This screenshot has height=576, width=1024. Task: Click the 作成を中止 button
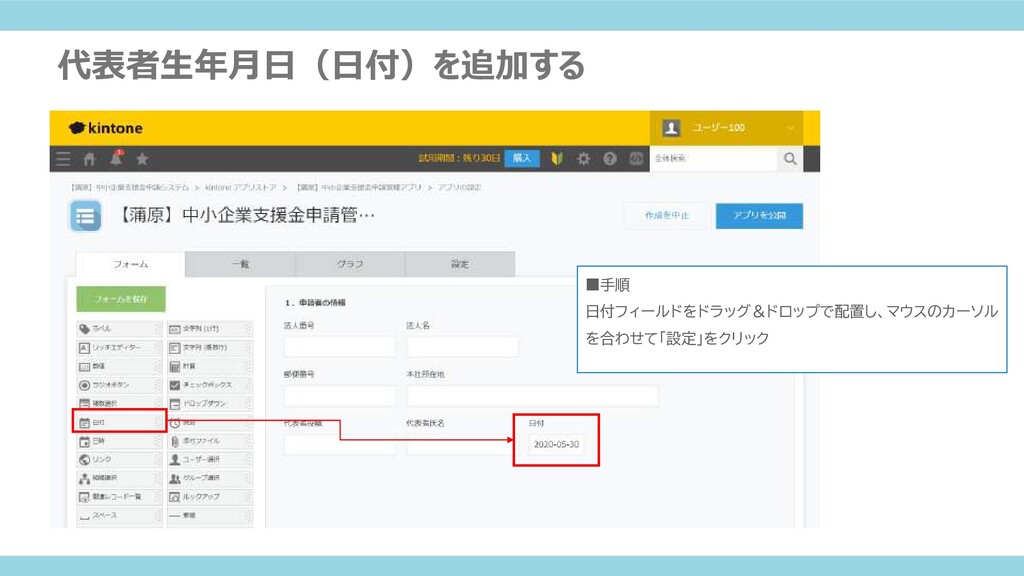(x=667, y=216)
